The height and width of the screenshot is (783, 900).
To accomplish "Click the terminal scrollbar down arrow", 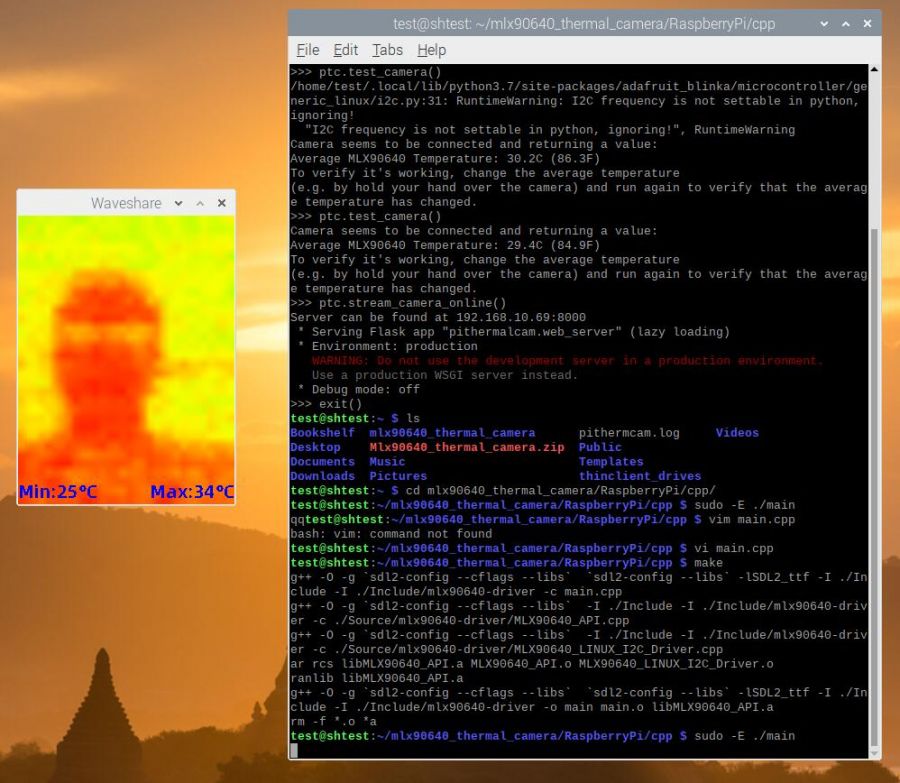I will (875, 751).
